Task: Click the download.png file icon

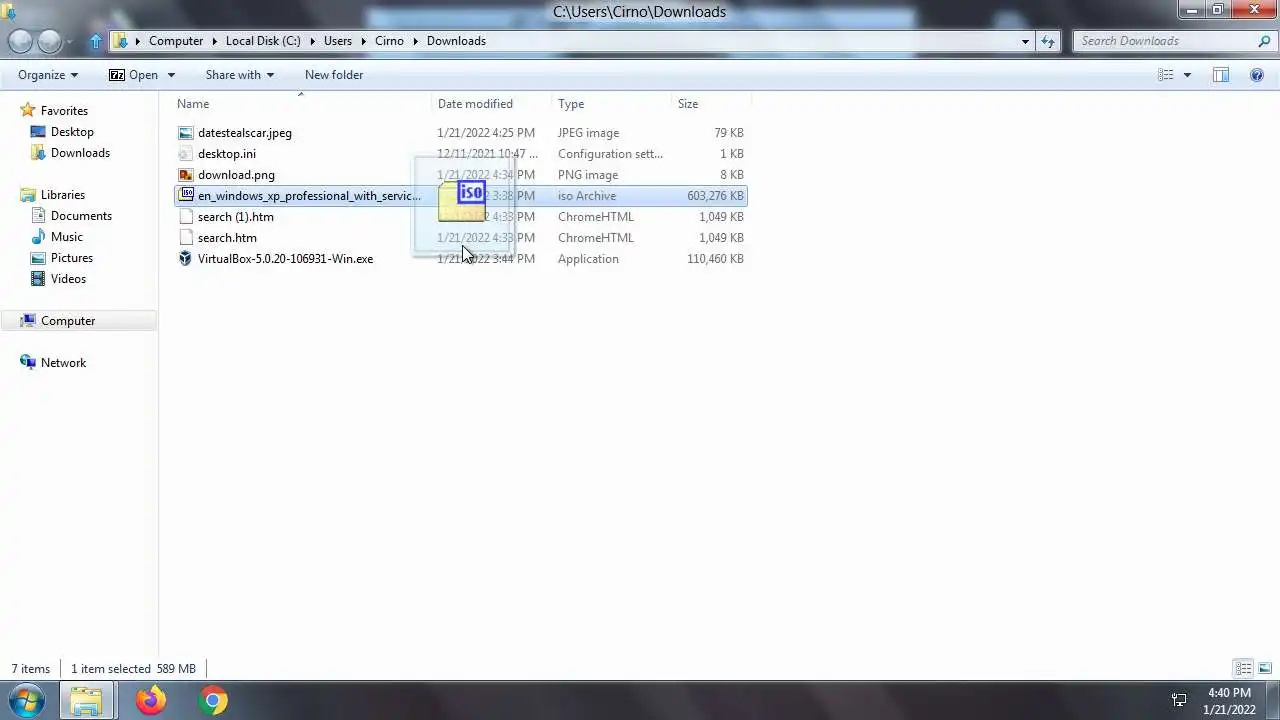Action: click(x=185, y=175)
